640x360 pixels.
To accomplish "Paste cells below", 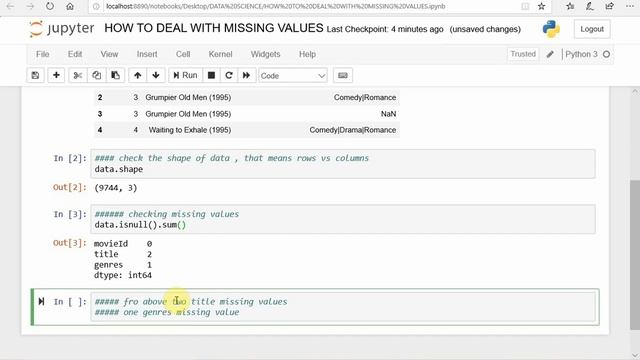I will click(116, 76).
